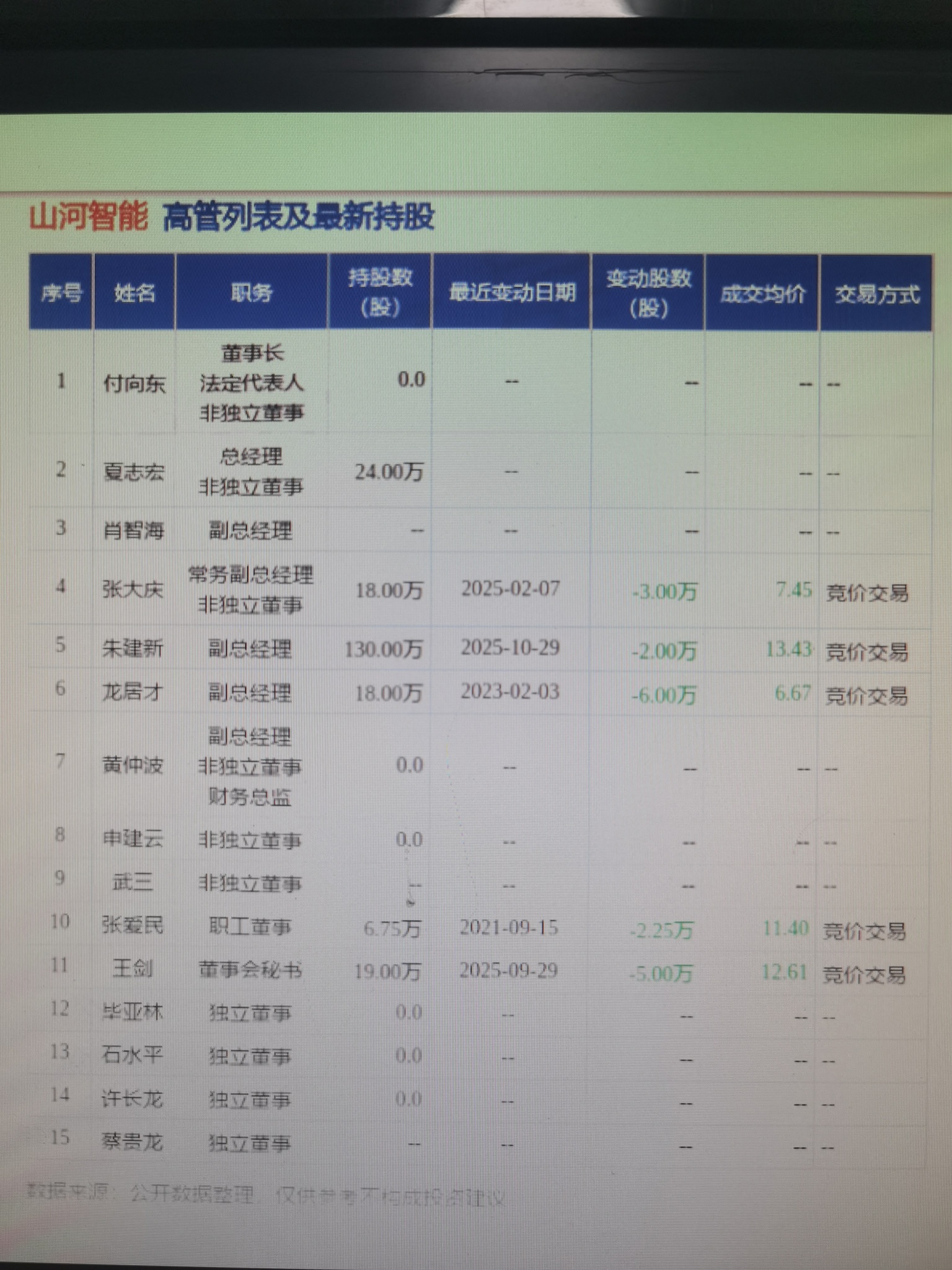This screenshot has height=1270, width=952.
Task: Click the 山河智能 company title link
Action: (89, 216)
